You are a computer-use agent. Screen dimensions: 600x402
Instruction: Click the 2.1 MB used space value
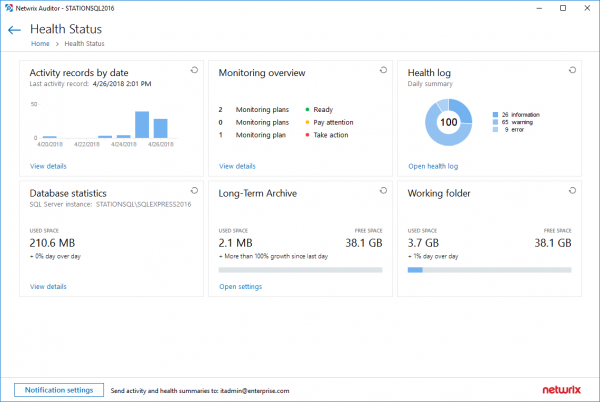click(x=235, y=243)
